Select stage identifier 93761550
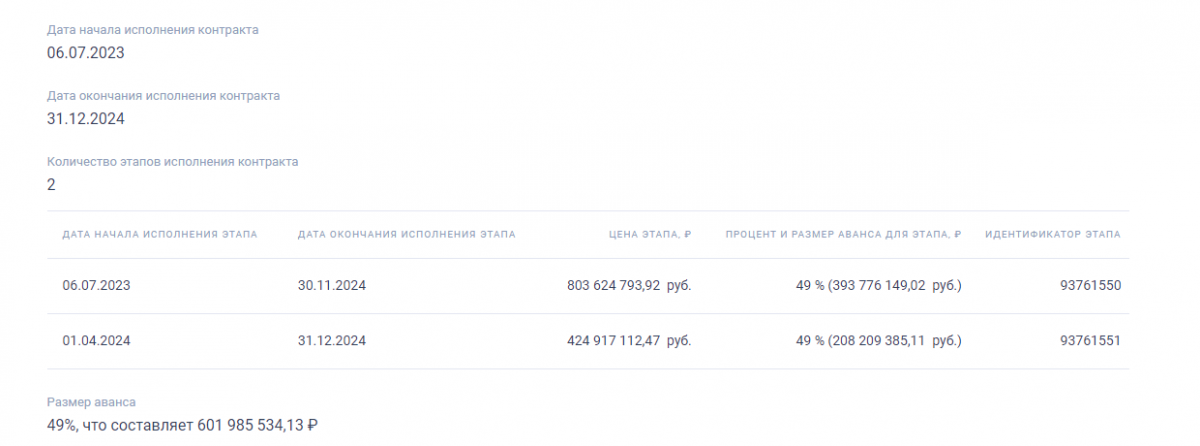Screen dimensions: 1200x446 pos(1090,285)
